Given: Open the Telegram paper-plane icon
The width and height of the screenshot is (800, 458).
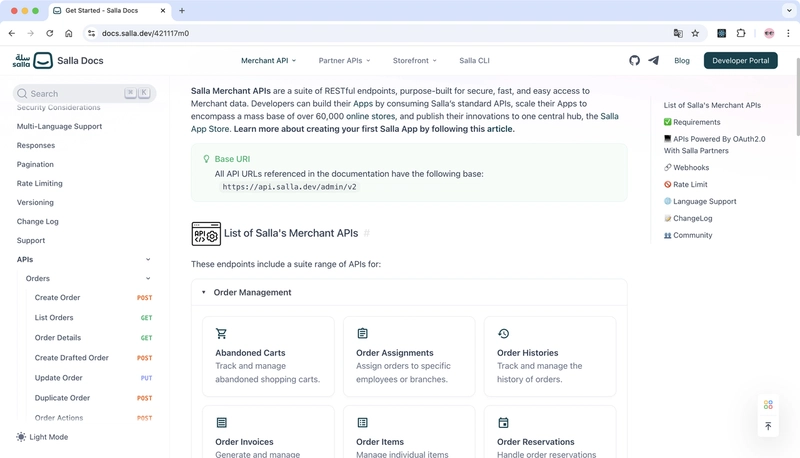Looking at the screenshot, I should click(654, 61).
